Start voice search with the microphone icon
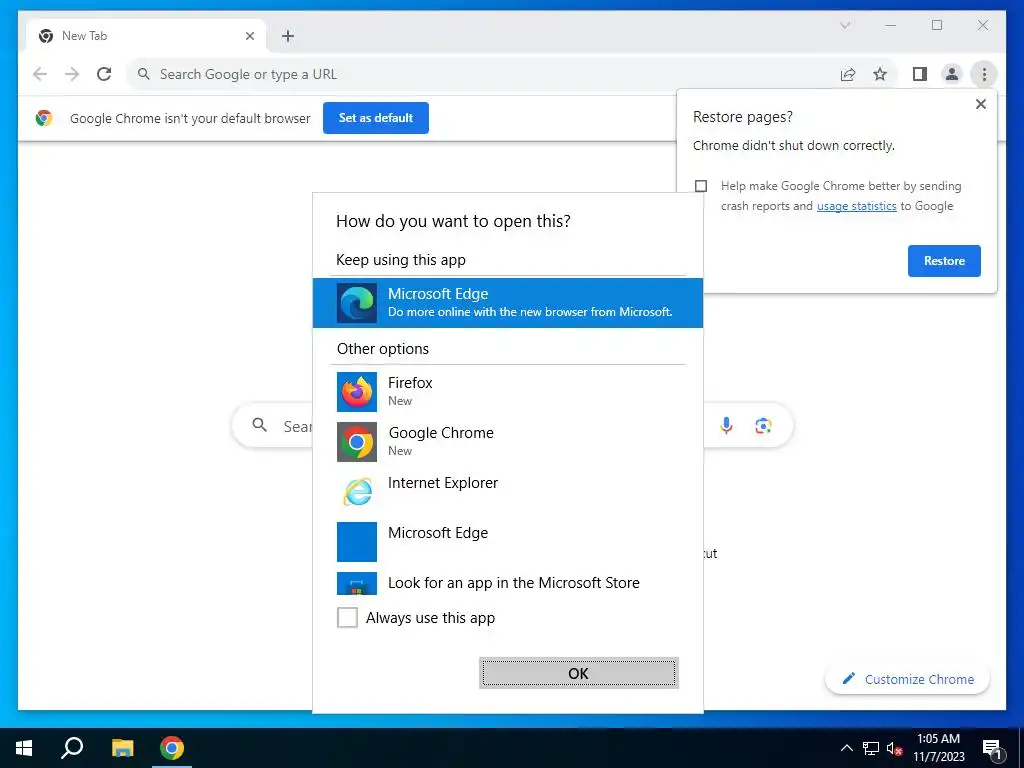The width and height of the screenshot is (1024, 768). click(726, 426)
